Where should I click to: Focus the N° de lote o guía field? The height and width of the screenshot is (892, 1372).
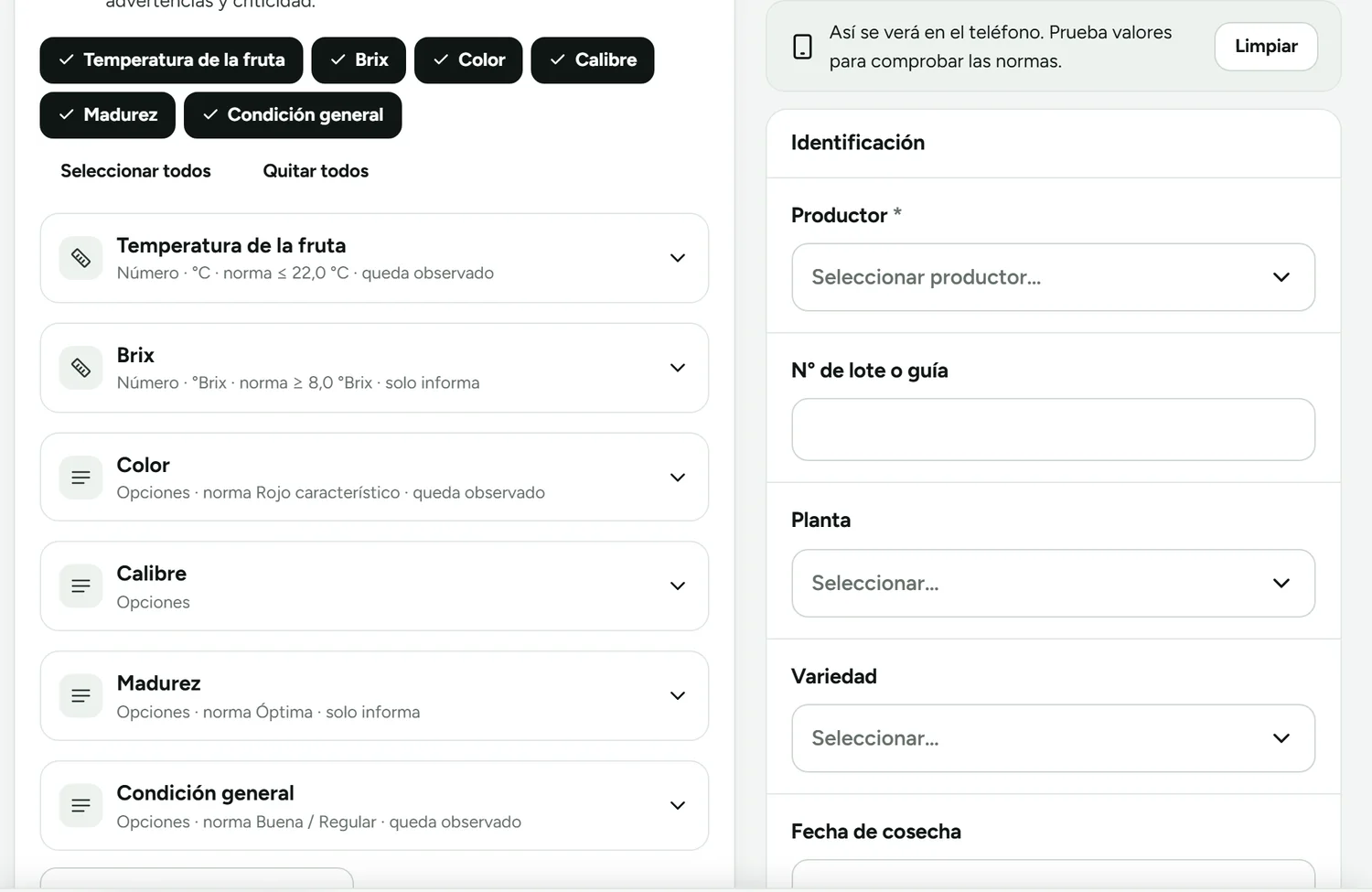click(1053, 430)
